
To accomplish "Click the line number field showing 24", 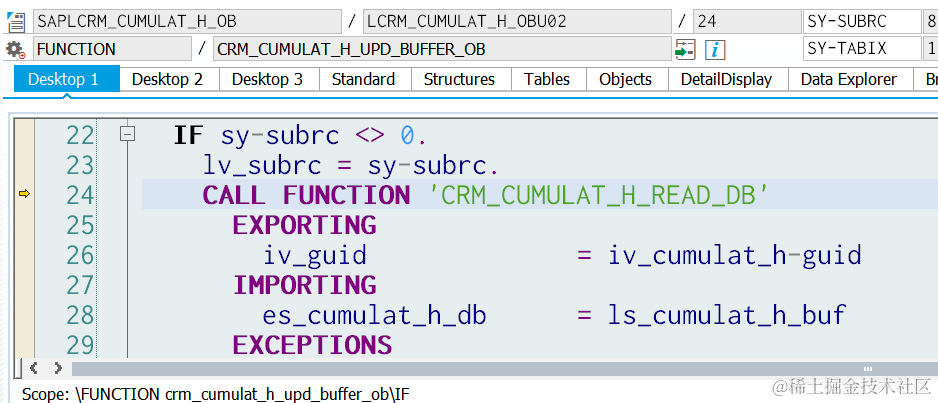I will click(746, 22).
